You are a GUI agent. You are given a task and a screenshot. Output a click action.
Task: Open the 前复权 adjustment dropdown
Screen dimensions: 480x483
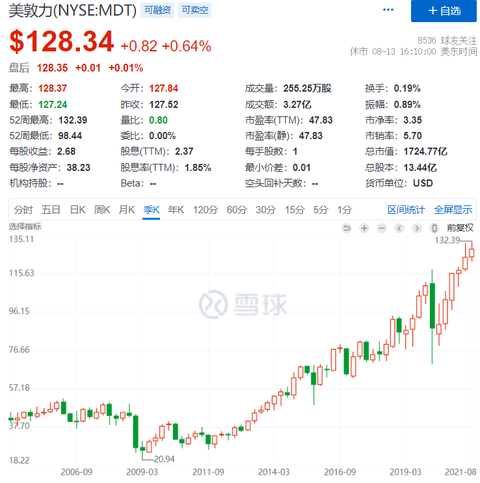(x=460, y=228)
